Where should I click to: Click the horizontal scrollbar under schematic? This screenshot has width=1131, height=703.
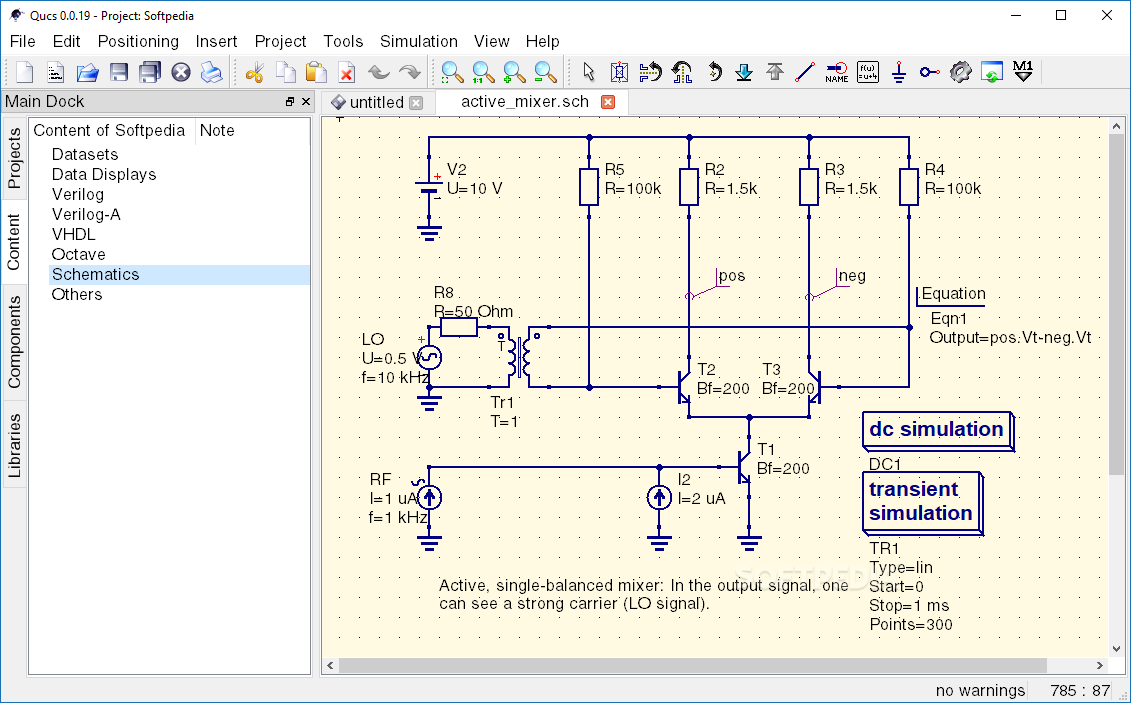point(690,665)
